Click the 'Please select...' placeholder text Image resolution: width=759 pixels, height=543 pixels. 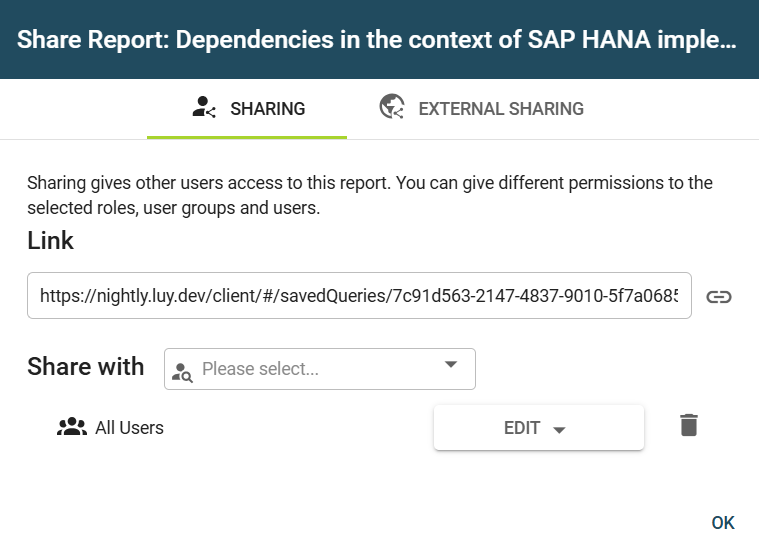click(260, 369)
